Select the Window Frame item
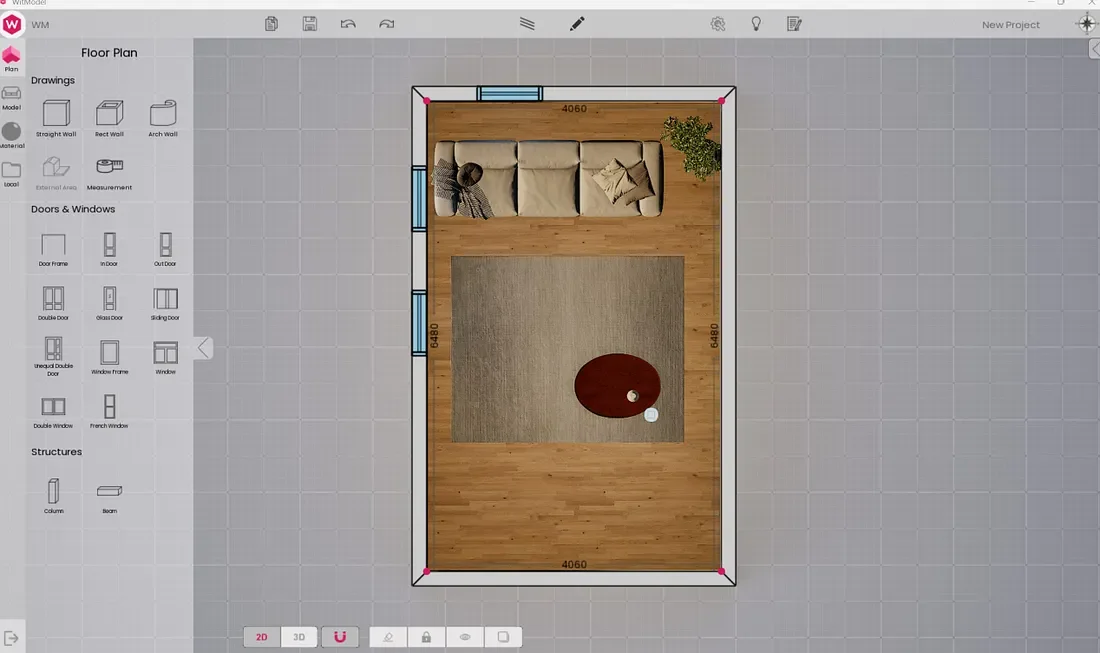The width and height of the screenshot is (1100, 653). [x=109, y=357]
